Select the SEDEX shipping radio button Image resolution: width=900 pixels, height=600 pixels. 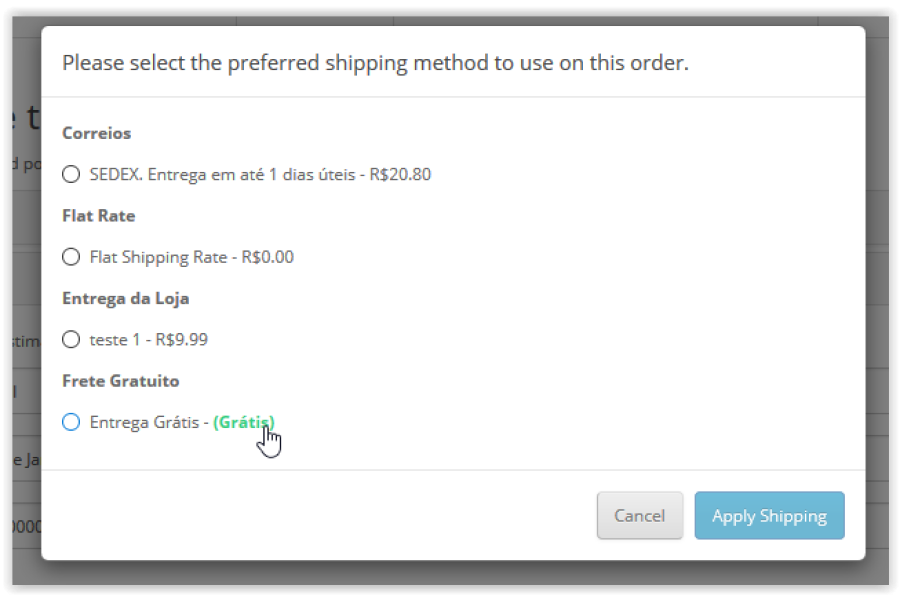tap(71, 174)
